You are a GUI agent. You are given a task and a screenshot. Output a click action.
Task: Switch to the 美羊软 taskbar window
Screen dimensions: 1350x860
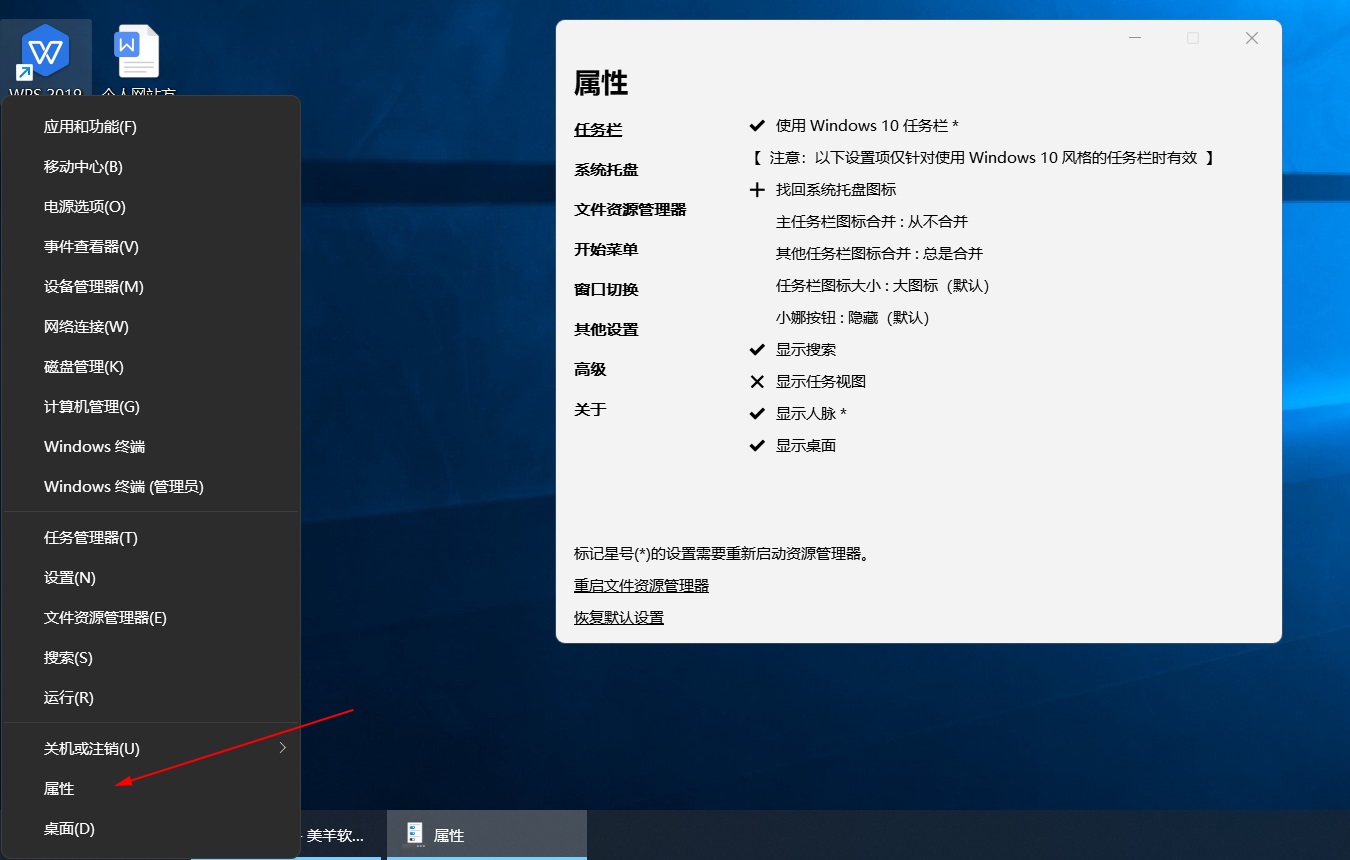pyautogui.click(x=335, y=835)
